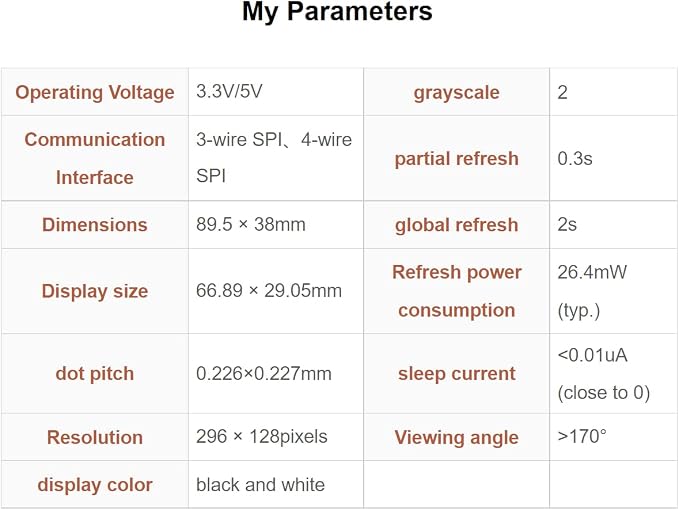Select the dot pitch label
The image size is (679, 510).
point(95,374)
